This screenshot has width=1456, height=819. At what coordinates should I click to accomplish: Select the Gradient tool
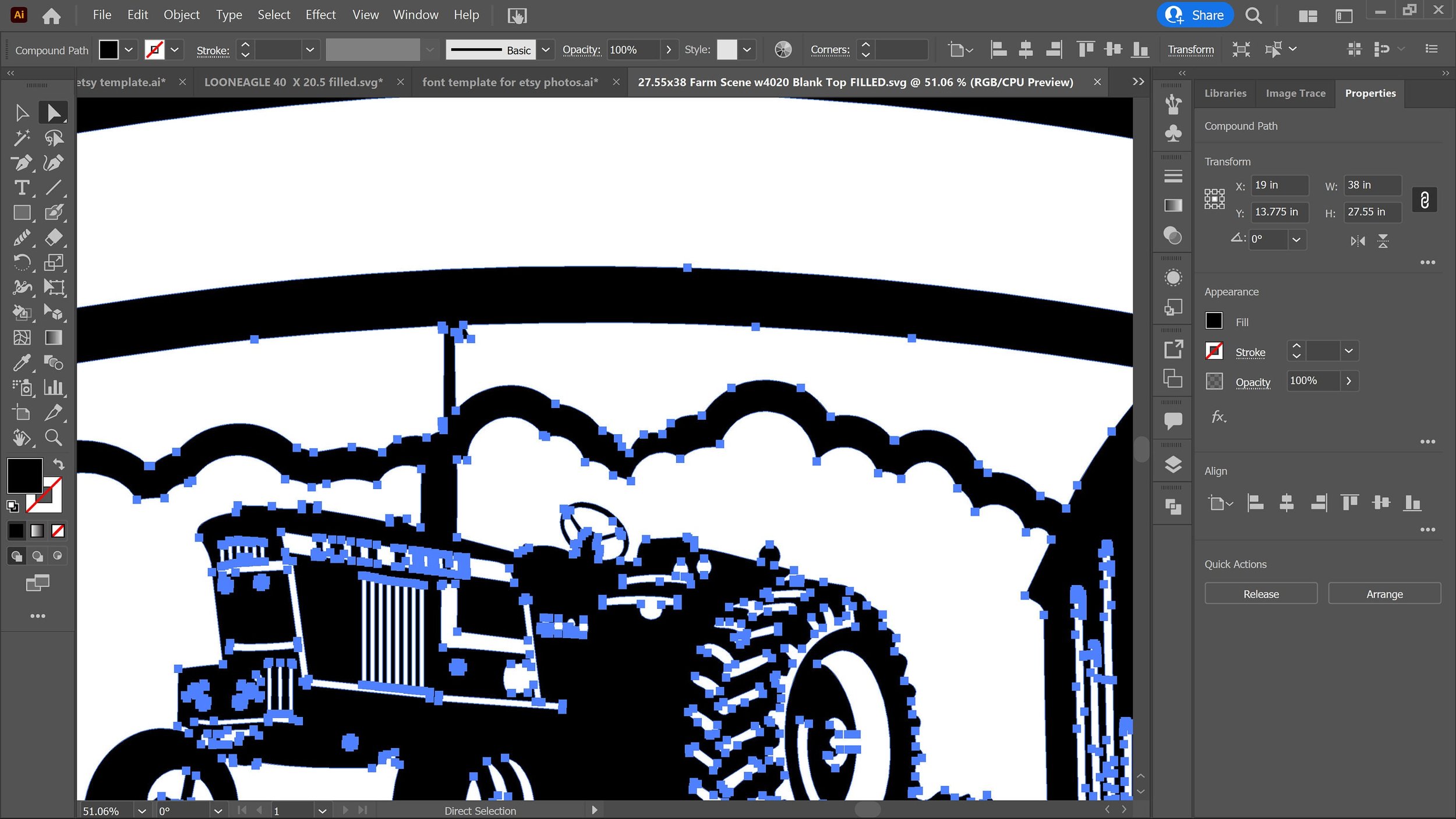coord(53,338)
